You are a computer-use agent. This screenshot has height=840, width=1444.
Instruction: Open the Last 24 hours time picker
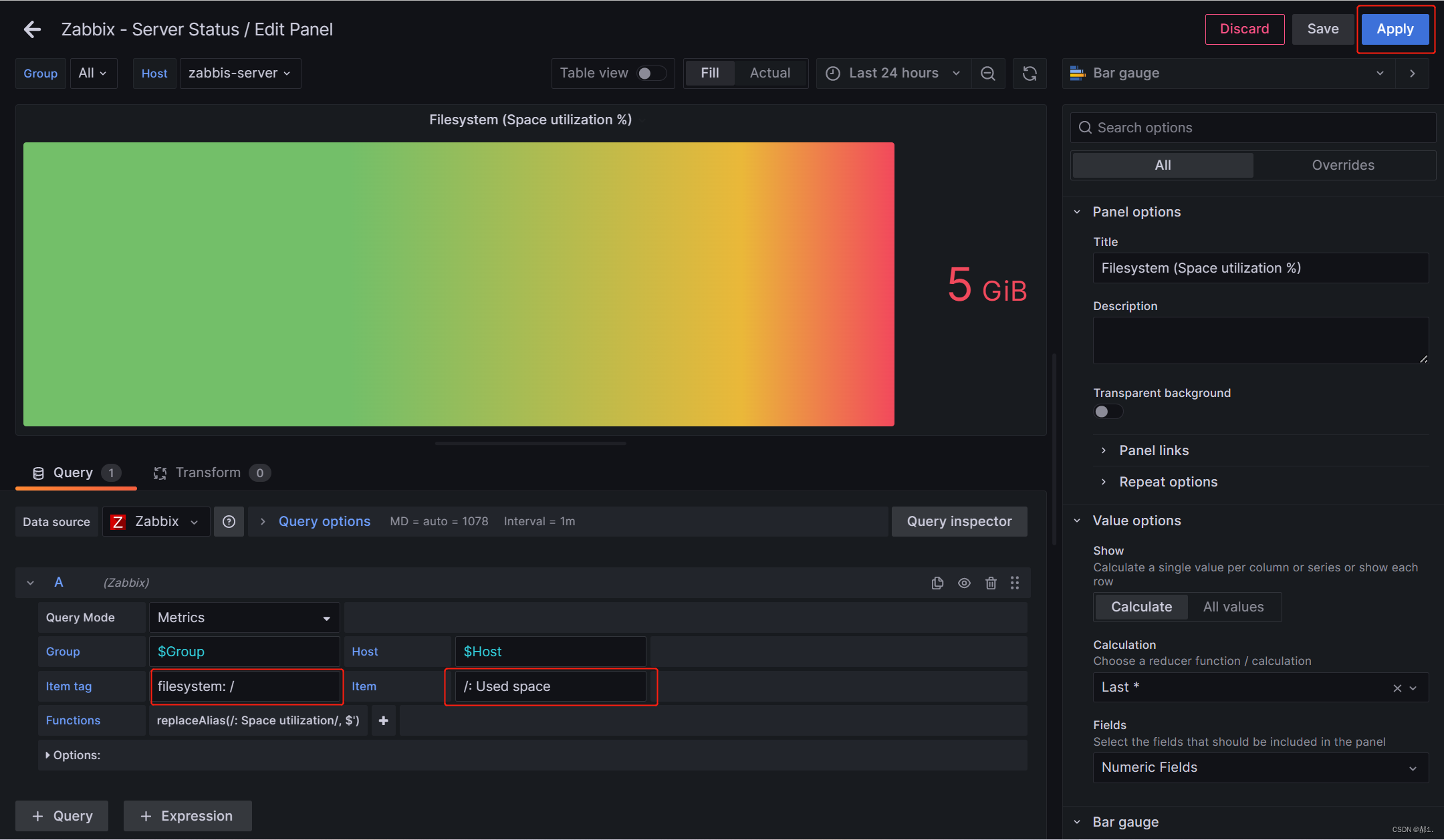pos(893,74)
